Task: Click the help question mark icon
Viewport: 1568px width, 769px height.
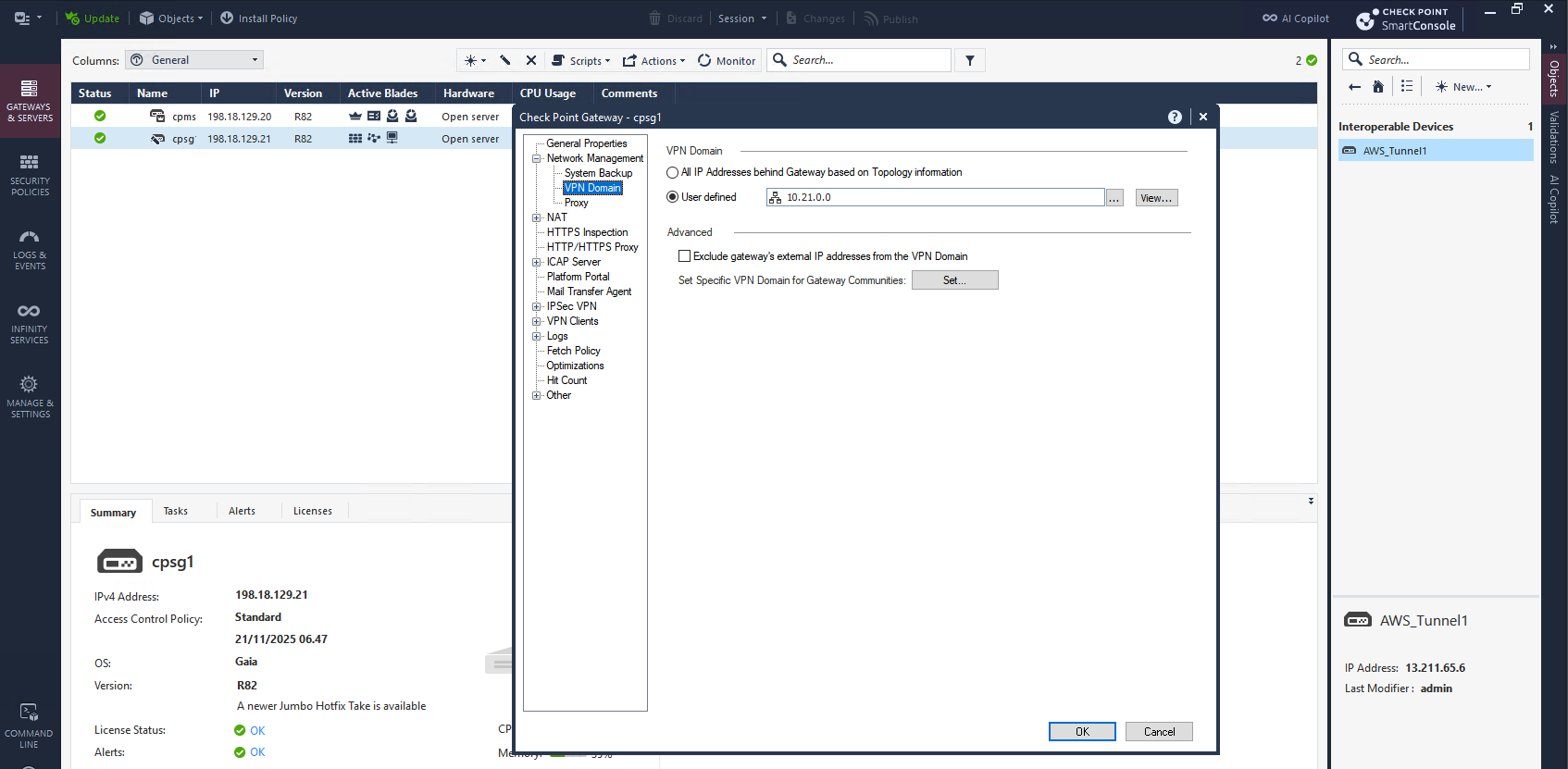Action: coord(1175,118)
